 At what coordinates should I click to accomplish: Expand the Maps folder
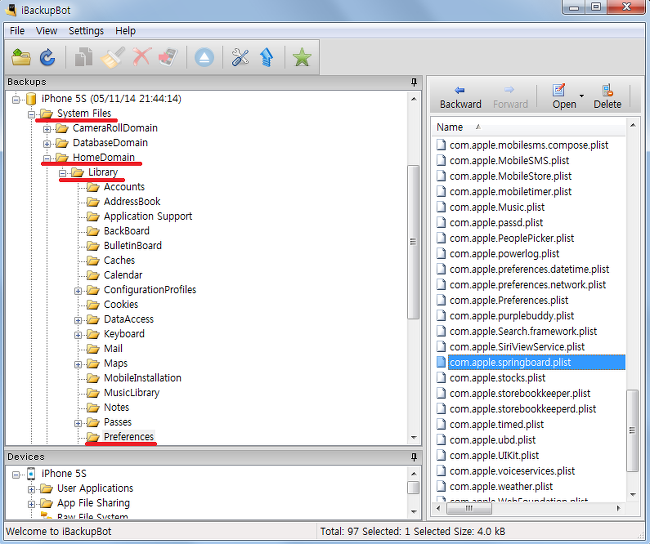coord(78,364)
